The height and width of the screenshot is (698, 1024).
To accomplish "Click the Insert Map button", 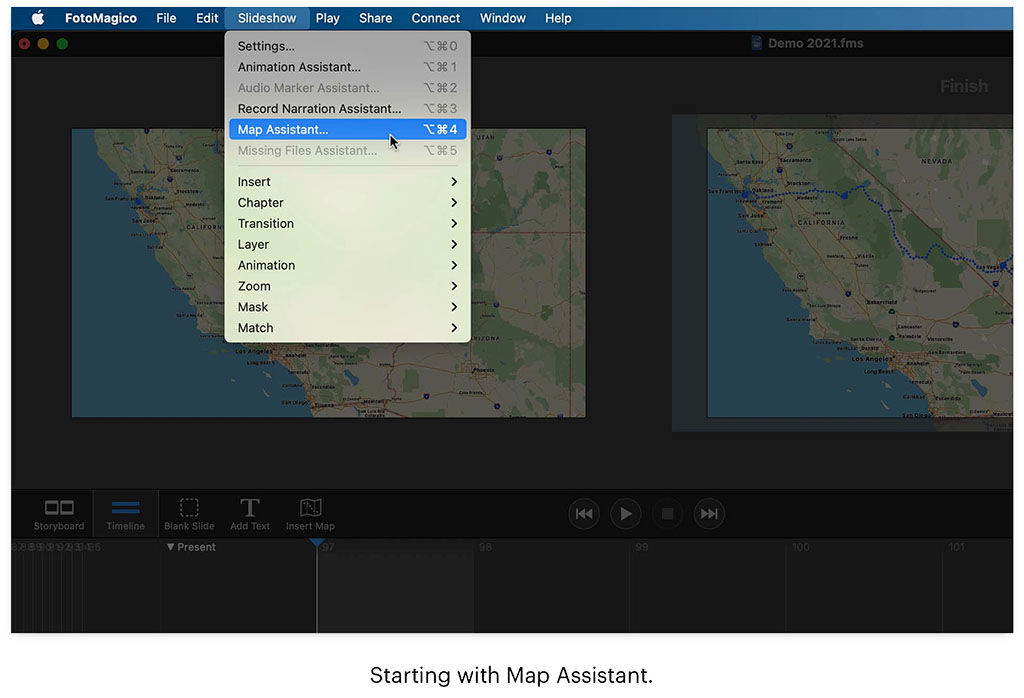I will (x=310, y=515).
